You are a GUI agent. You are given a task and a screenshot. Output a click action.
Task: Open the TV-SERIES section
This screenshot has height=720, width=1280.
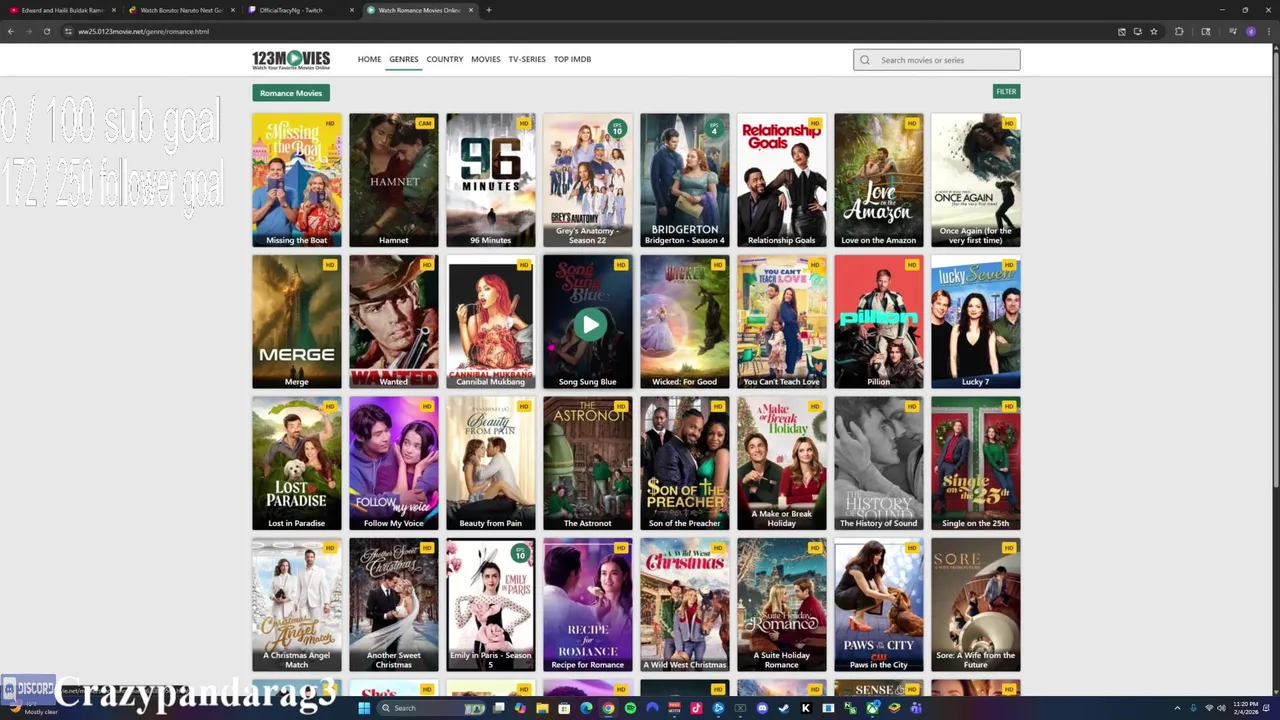527,59
